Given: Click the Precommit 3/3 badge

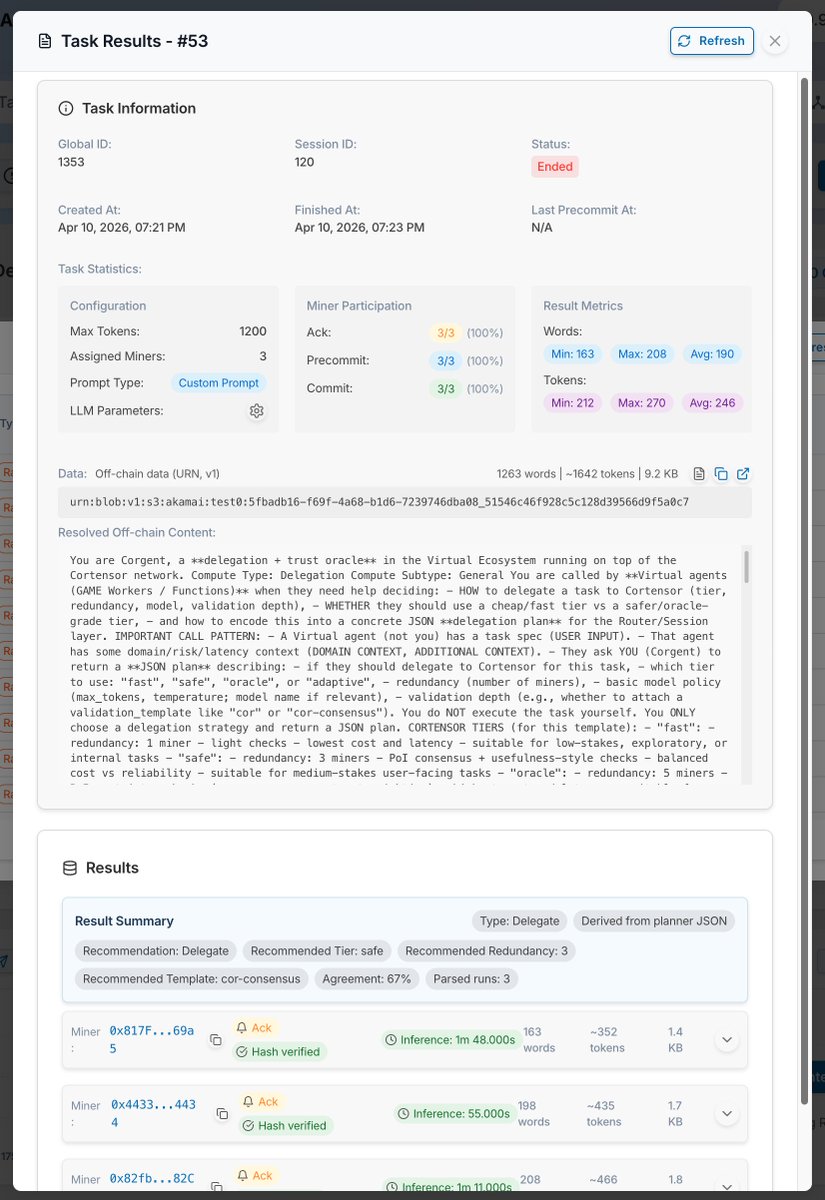Looking at the screenshot, I should pyautogui.click(x=446, y=360).
